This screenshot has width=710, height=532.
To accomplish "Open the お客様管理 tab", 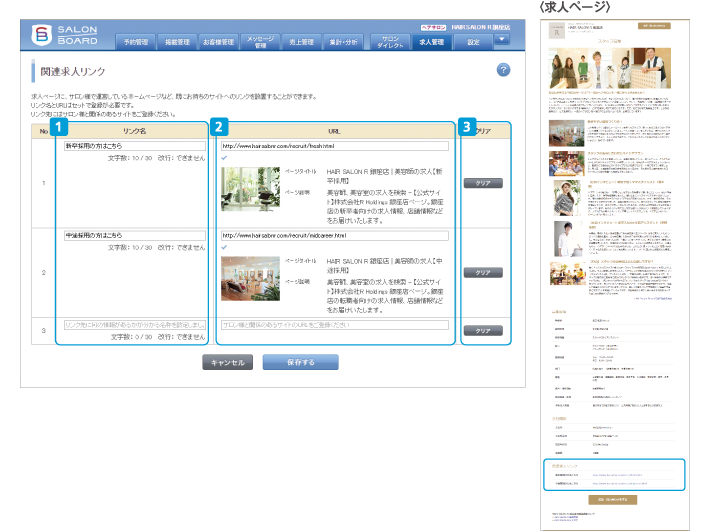I will (x=218, y=42).
